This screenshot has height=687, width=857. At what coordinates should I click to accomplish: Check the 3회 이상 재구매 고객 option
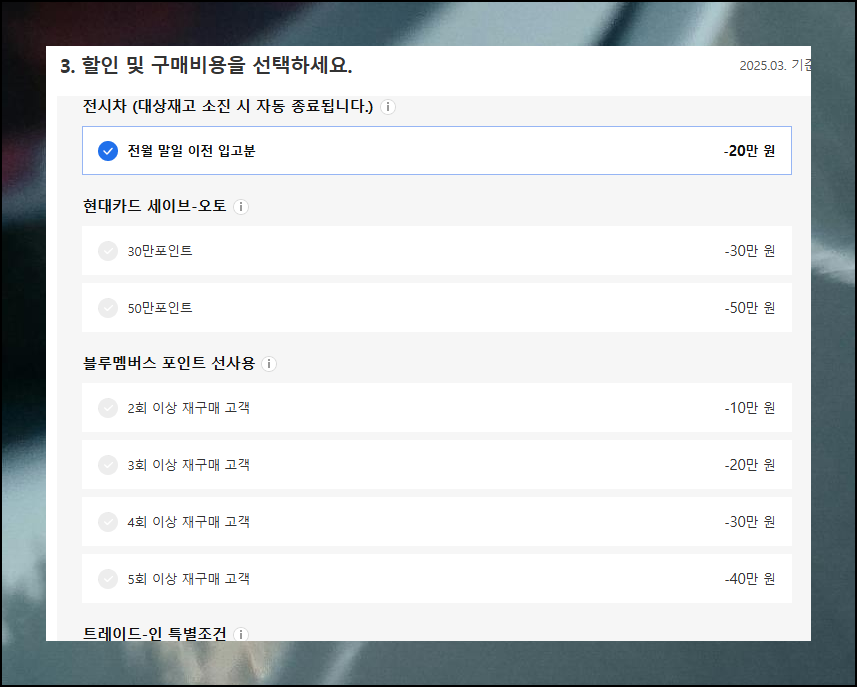tap(108, 465)
